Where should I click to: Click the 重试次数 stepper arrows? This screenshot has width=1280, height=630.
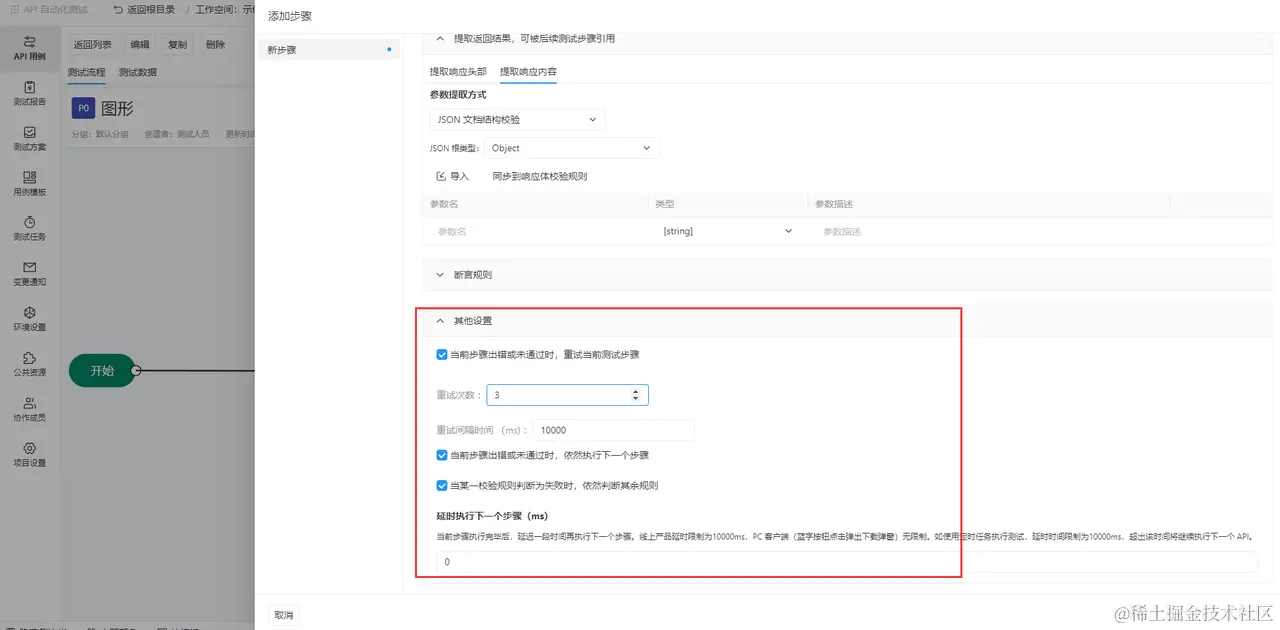coord(636,395)
